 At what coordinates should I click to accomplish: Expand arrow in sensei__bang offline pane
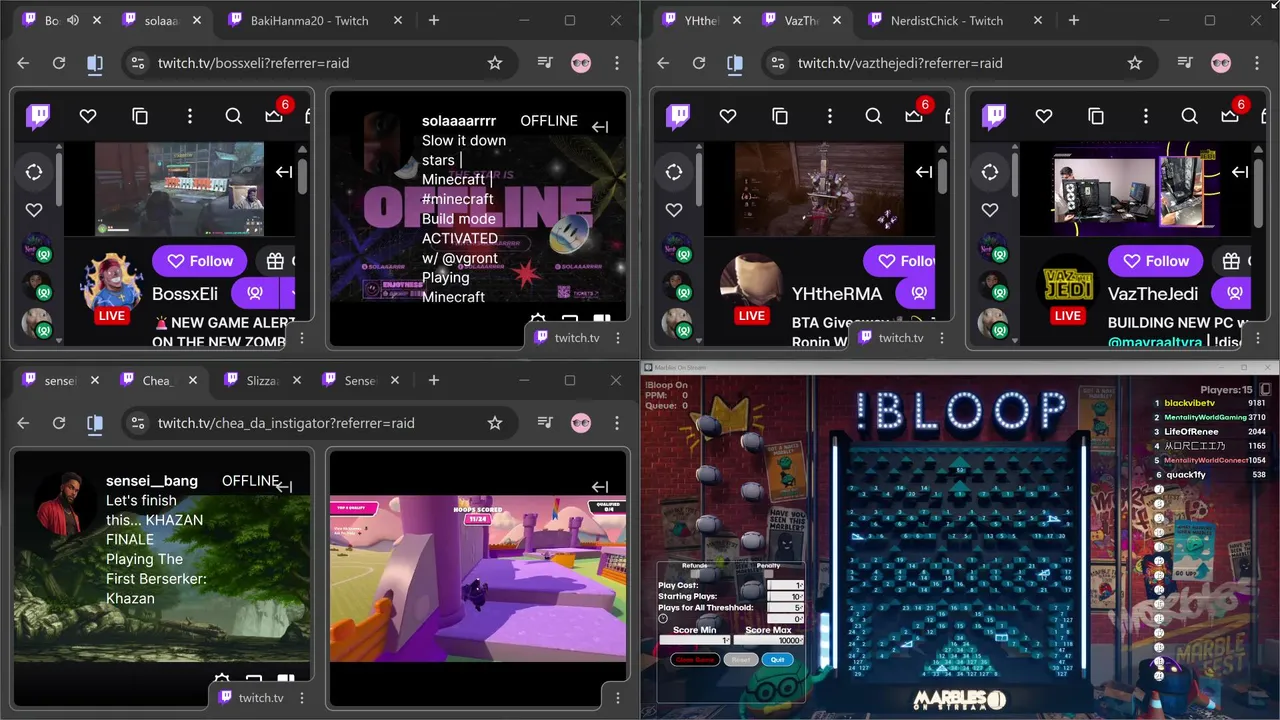pyautogui.click(x=284, y=487)
